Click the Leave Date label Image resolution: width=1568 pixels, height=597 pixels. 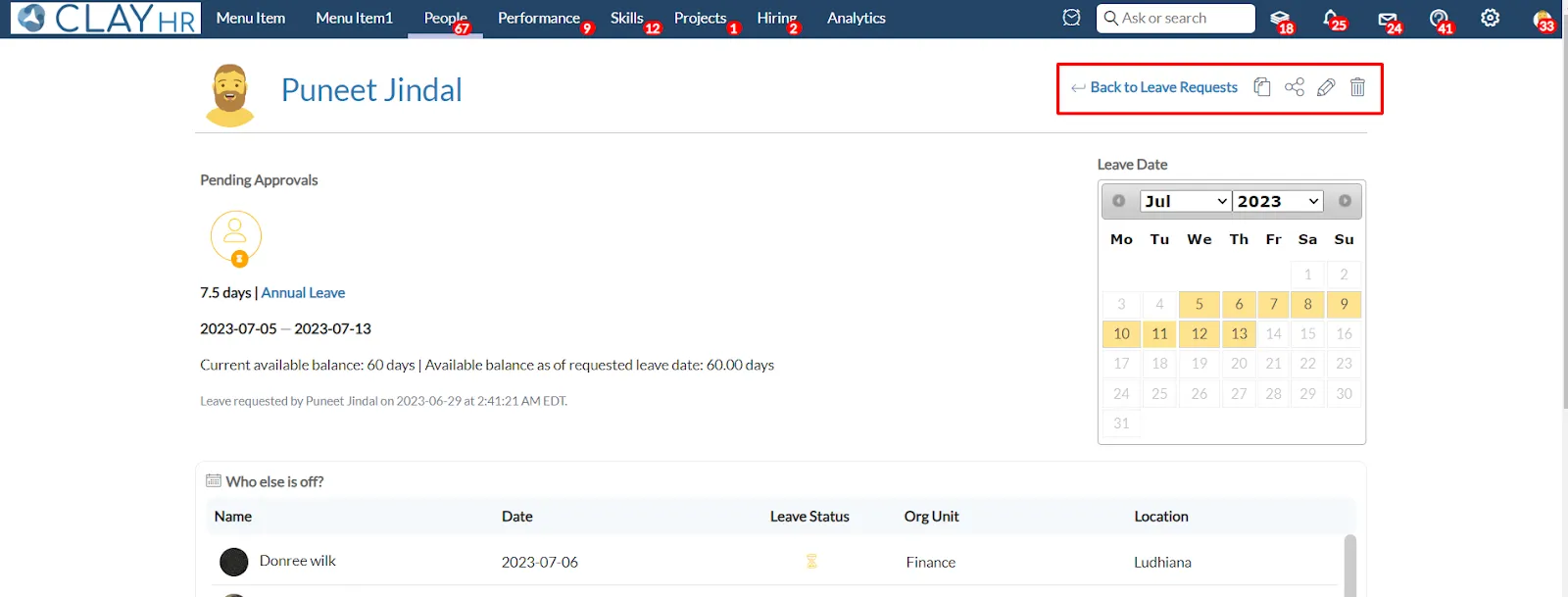[1132, 165]
